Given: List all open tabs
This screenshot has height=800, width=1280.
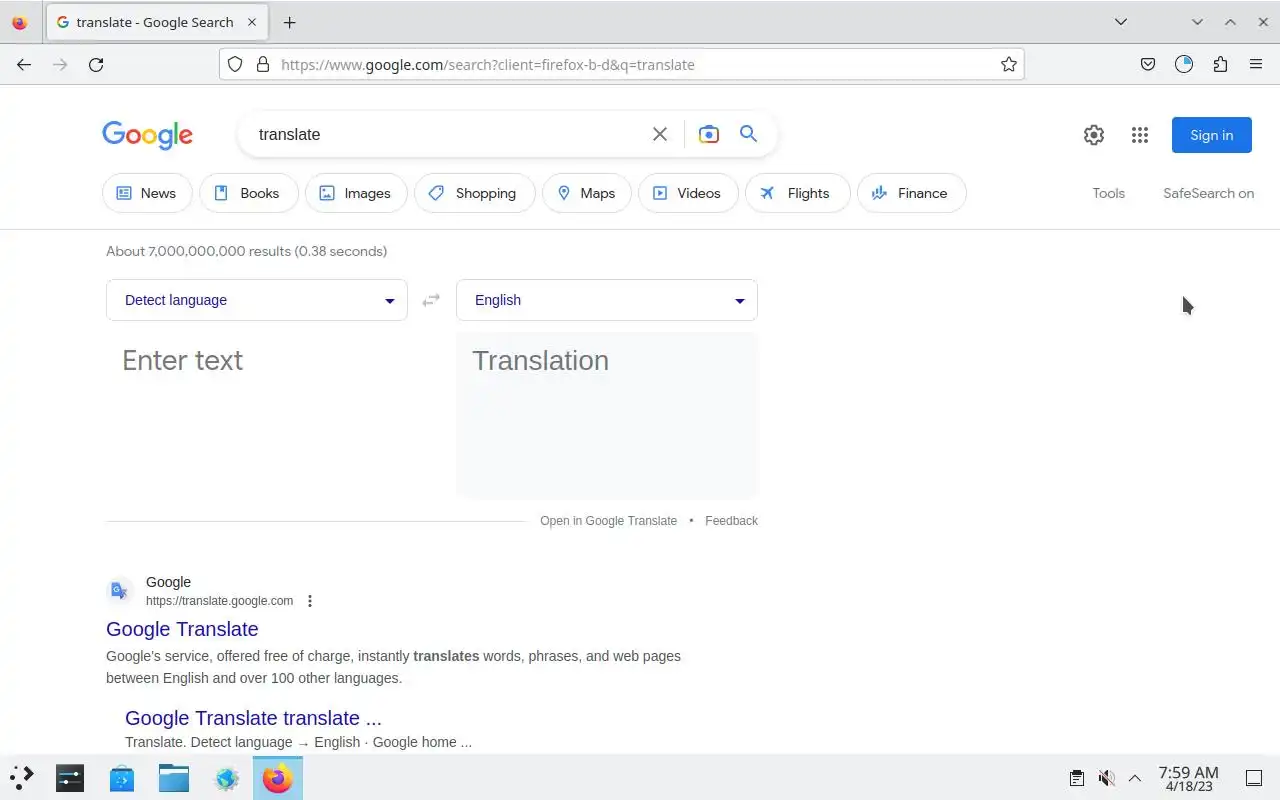Looking at the screenshot, I should tap(1121, 22).
